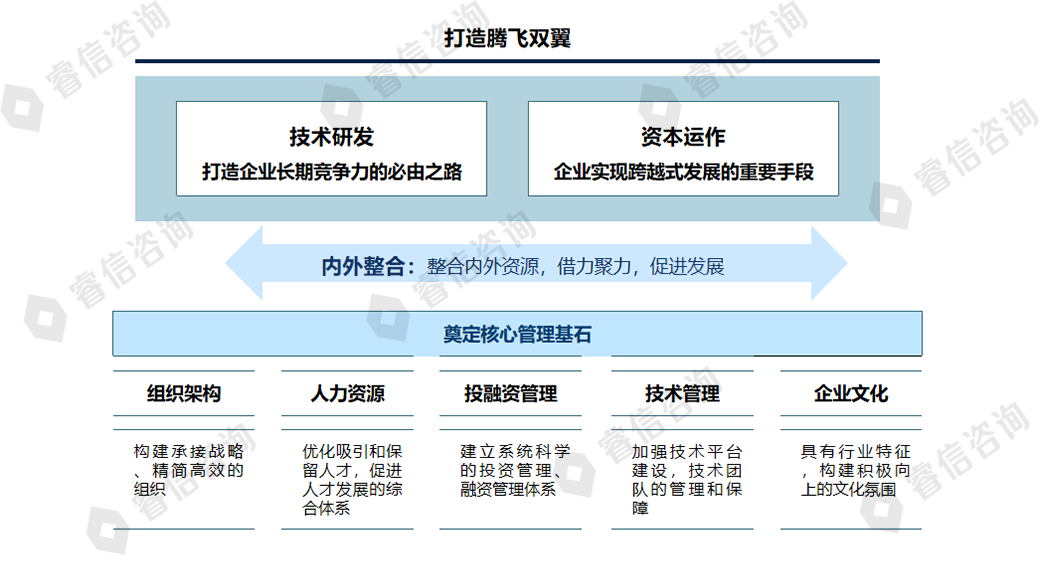1040x565 pixels.
Task: Select the 内外整合 label in the arrow
Action: [366, 266]
